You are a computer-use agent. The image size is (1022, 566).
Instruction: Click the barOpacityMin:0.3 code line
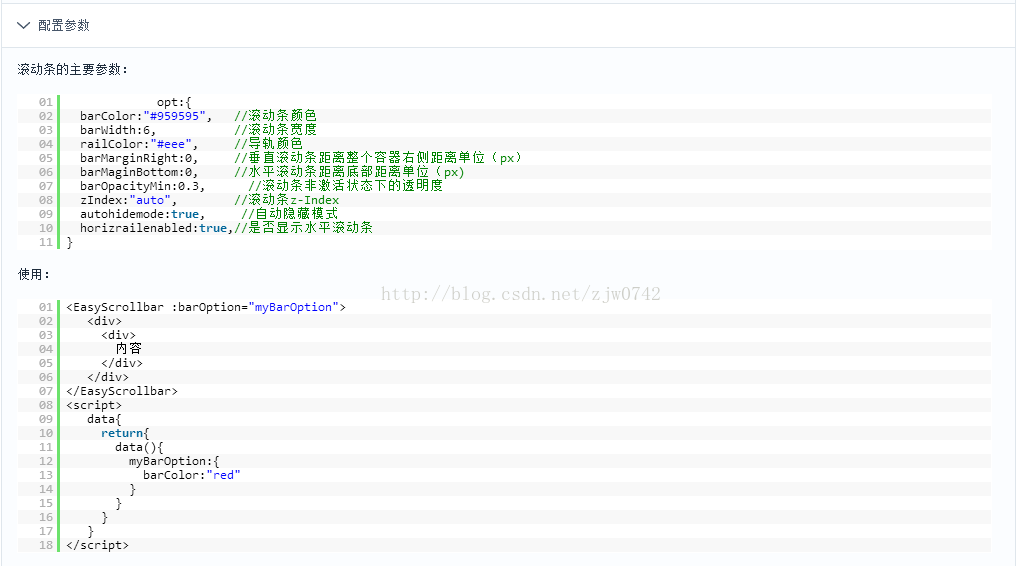coord(143,186)
